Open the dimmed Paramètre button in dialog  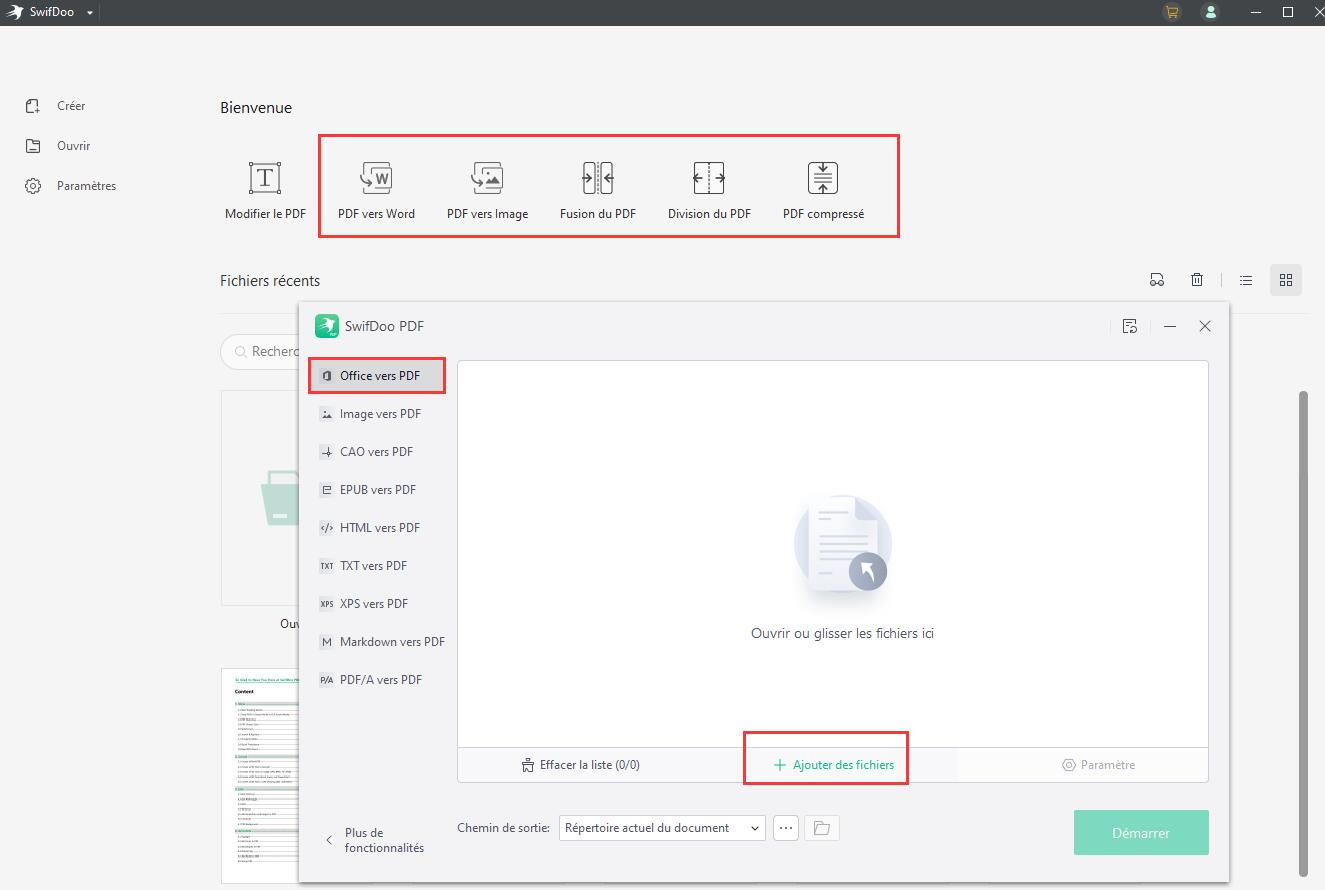coord(1098,765)
